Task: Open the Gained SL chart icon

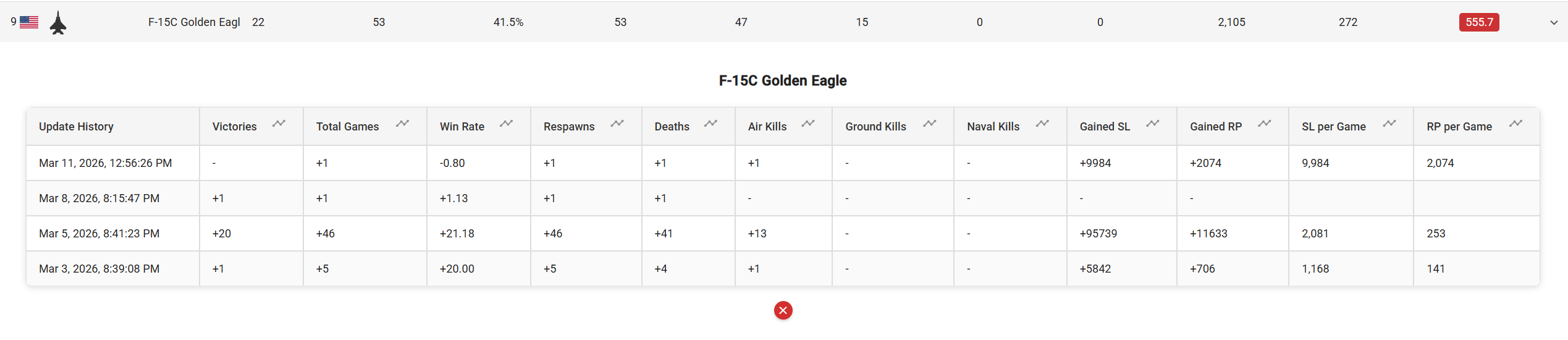Action: pos(1153,124)
